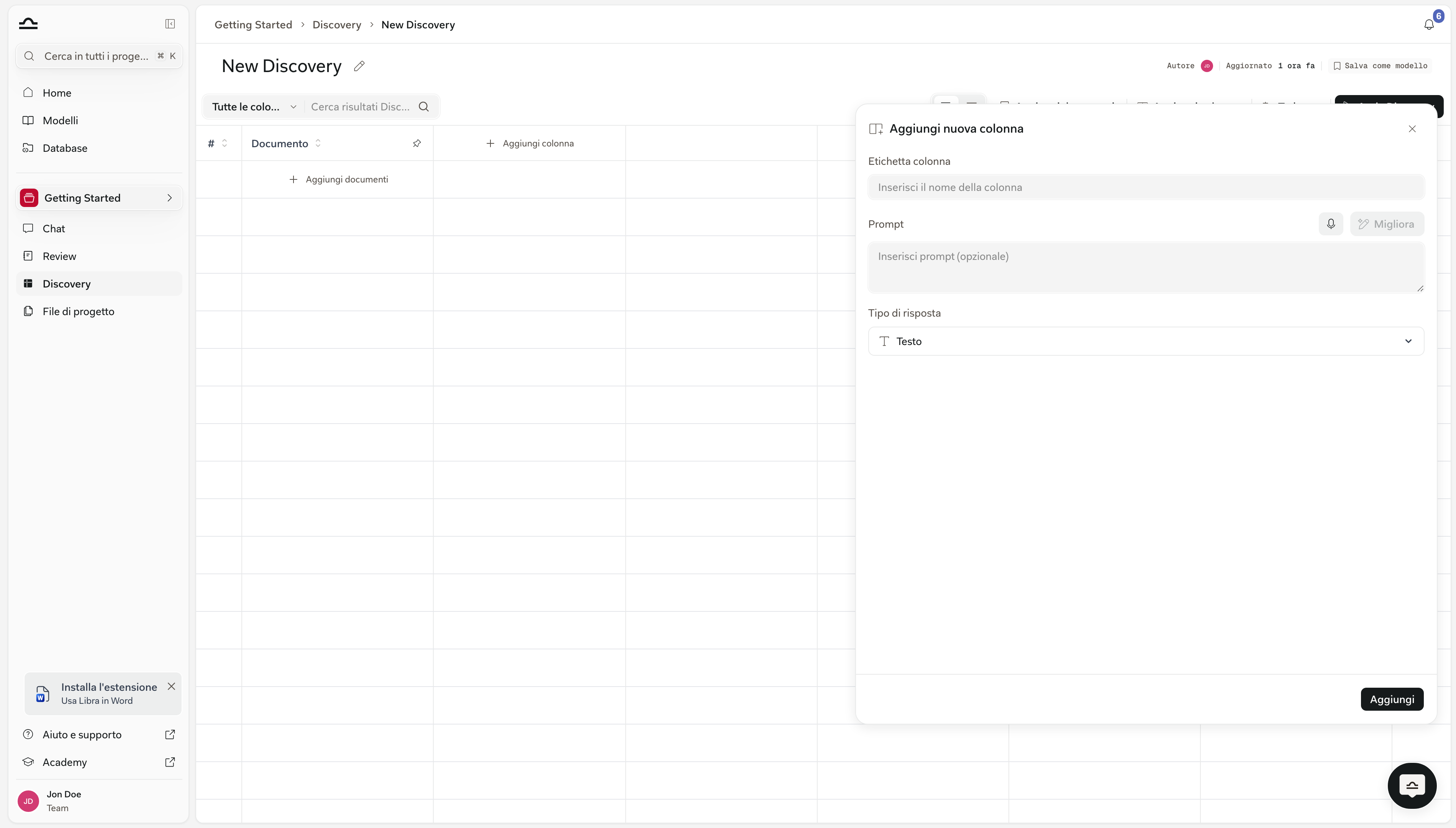Click the Prompt text area
Image resolution: width=1456 pixels, height=828 pixels.
(x=1146, y=267)
